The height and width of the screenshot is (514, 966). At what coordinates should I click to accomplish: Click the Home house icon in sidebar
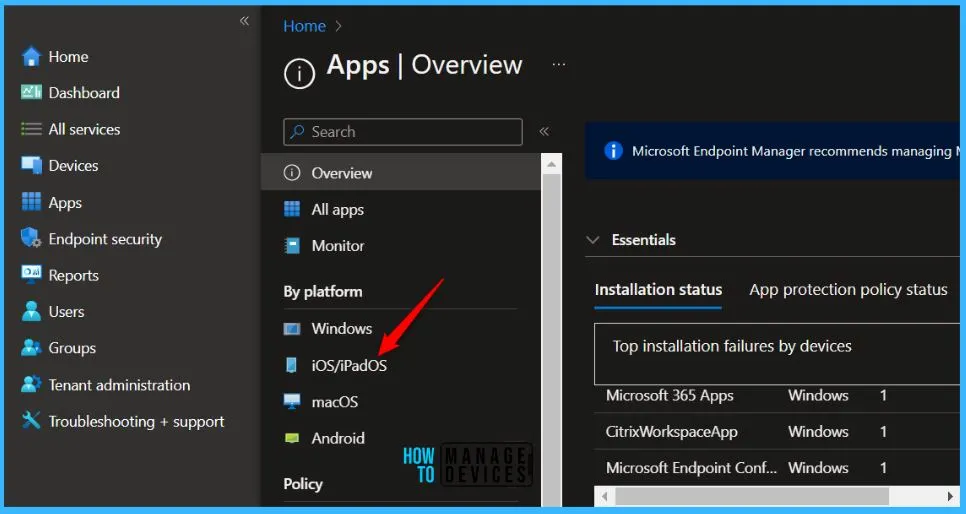(x=31, y=57)
